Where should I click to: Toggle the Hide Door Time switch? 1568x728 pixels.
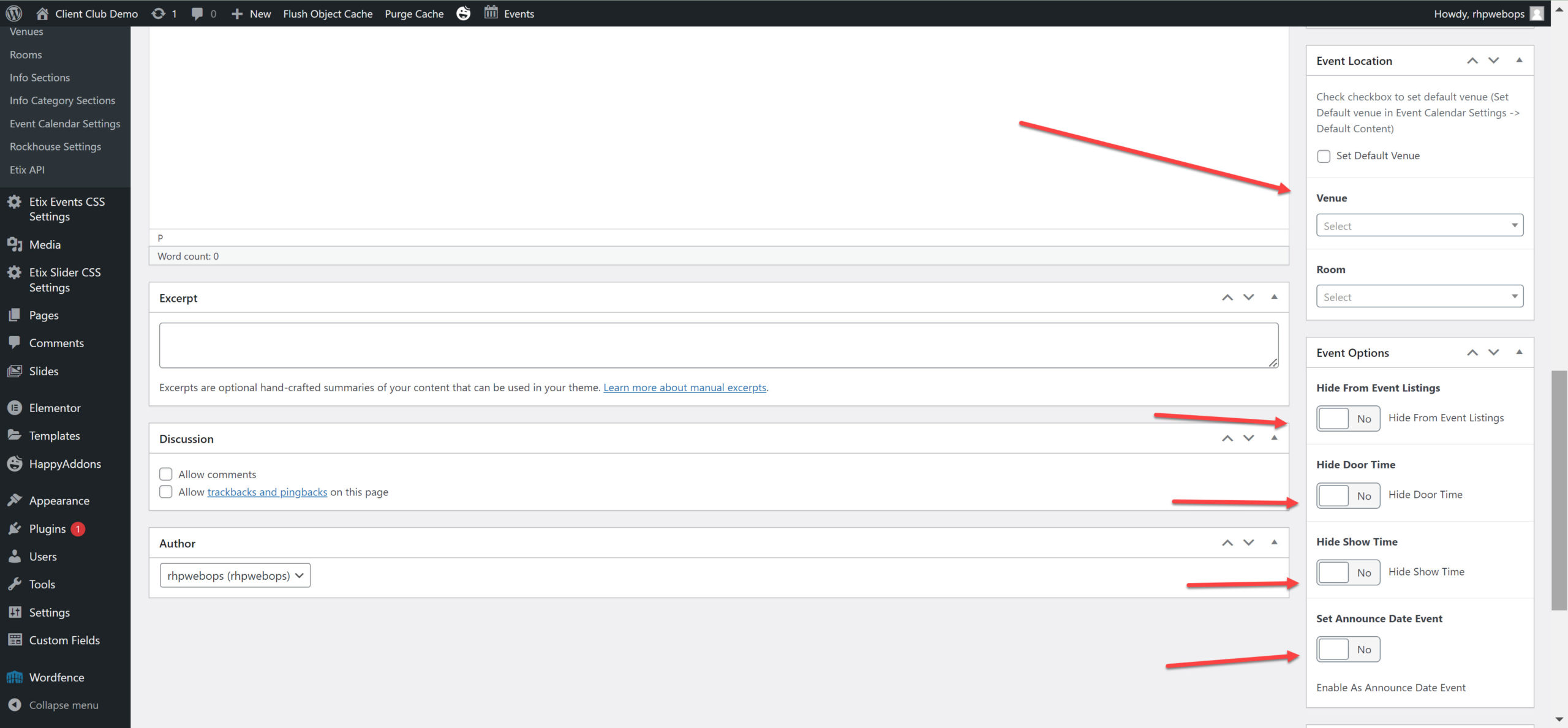click(x=1347, y=495)
